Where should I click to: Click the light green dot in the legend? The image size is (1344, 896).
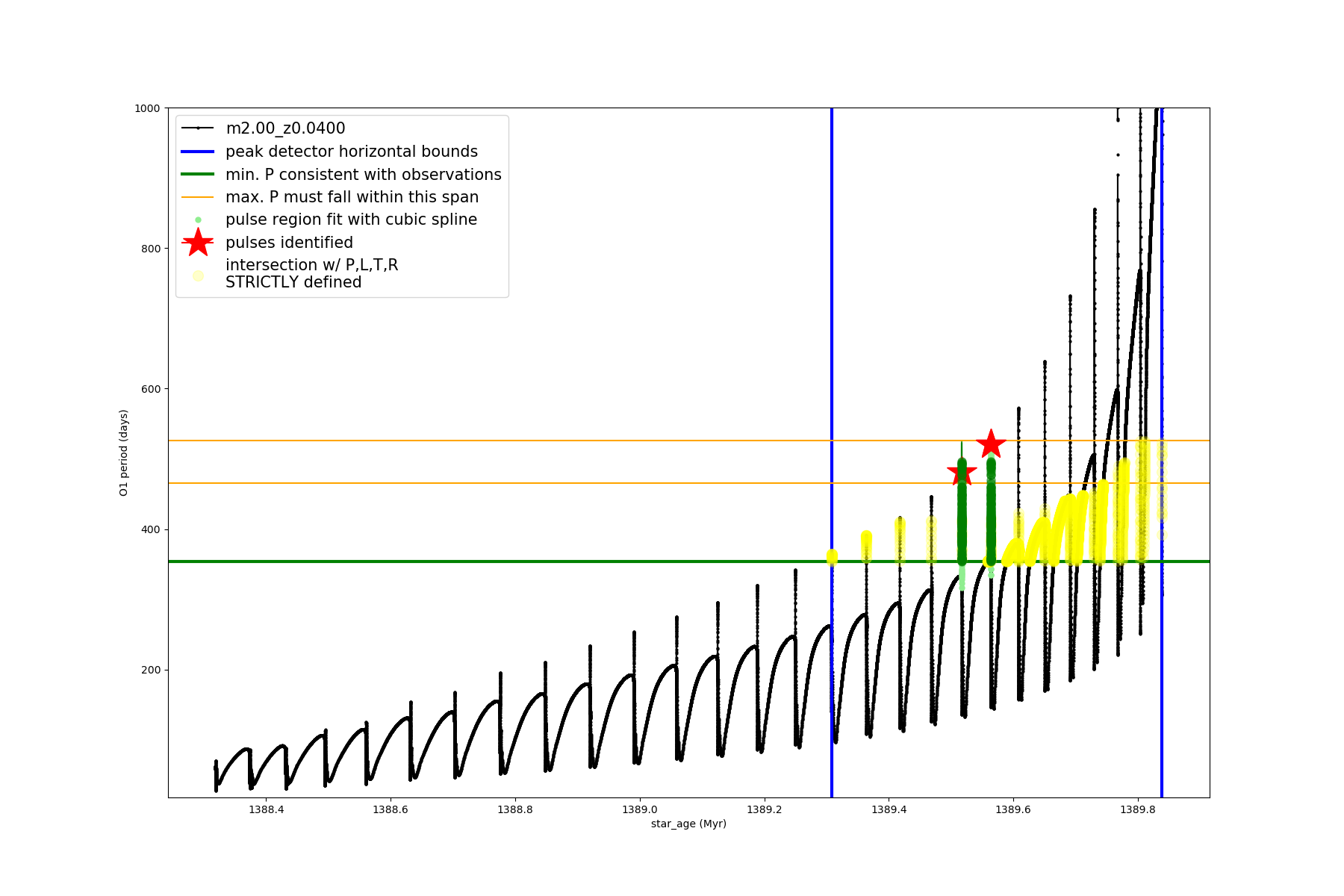pos(198,220)
